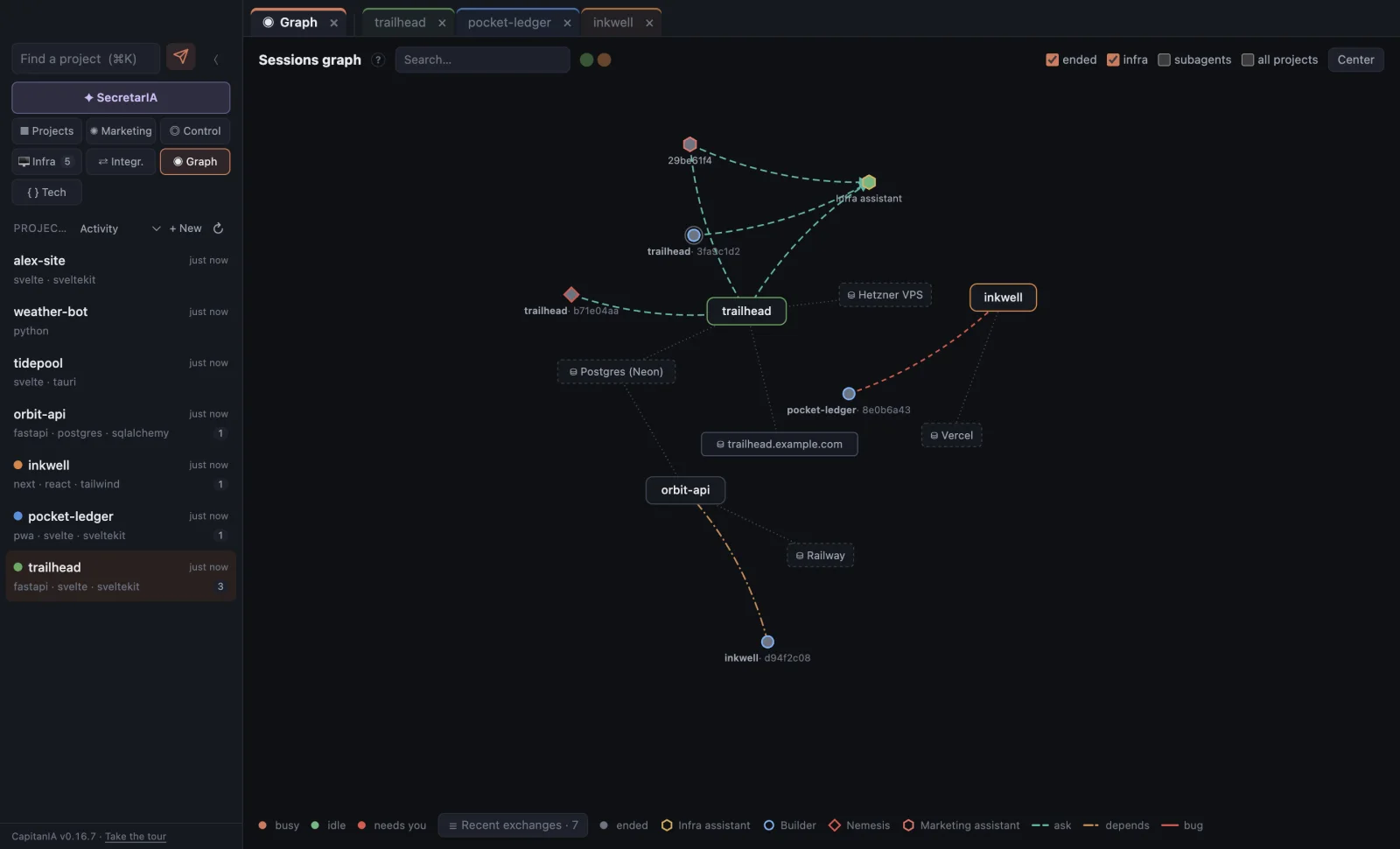Click the orange status filter dot
The width and height of the screenshot is (1400, 849).
click(x=604, y=60)
